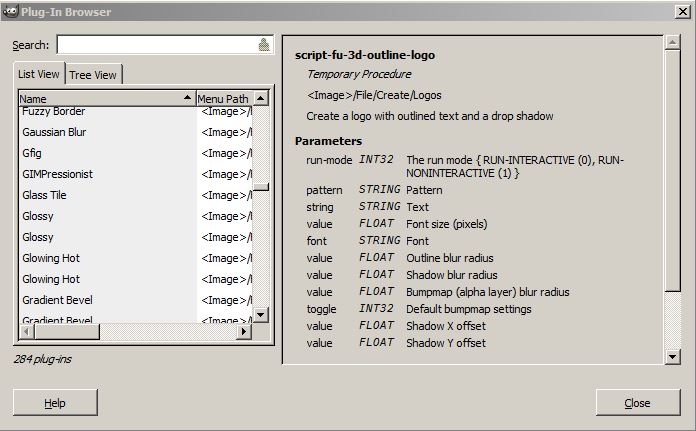Close the Plug-In Browser window with X
Viewport: 696px width, 431px height.
click(682, 12)
